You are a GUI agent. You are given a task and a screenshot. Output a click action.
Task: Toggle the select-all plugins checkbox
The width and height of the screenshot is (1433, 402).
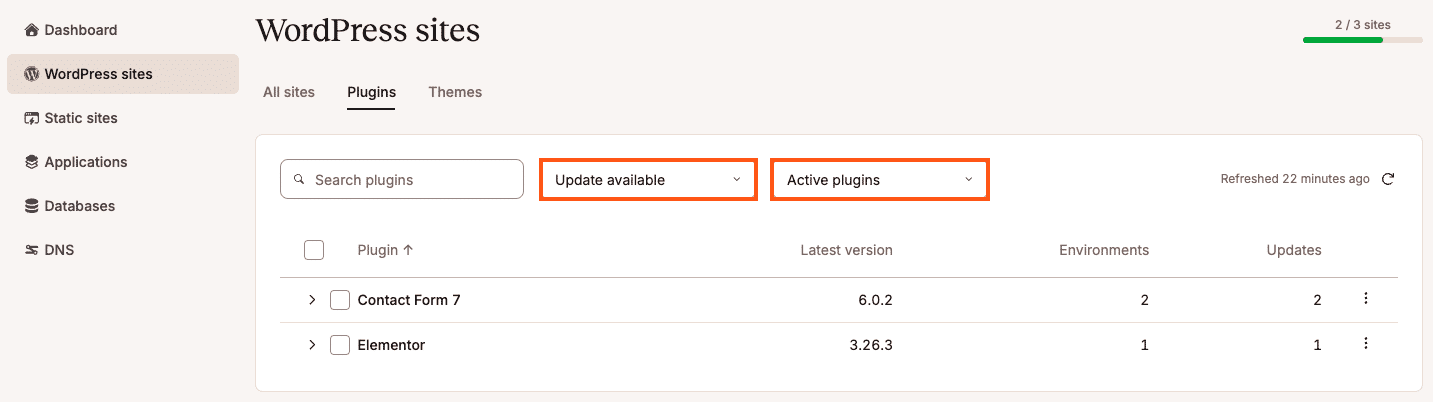click(x=314, y=250)
